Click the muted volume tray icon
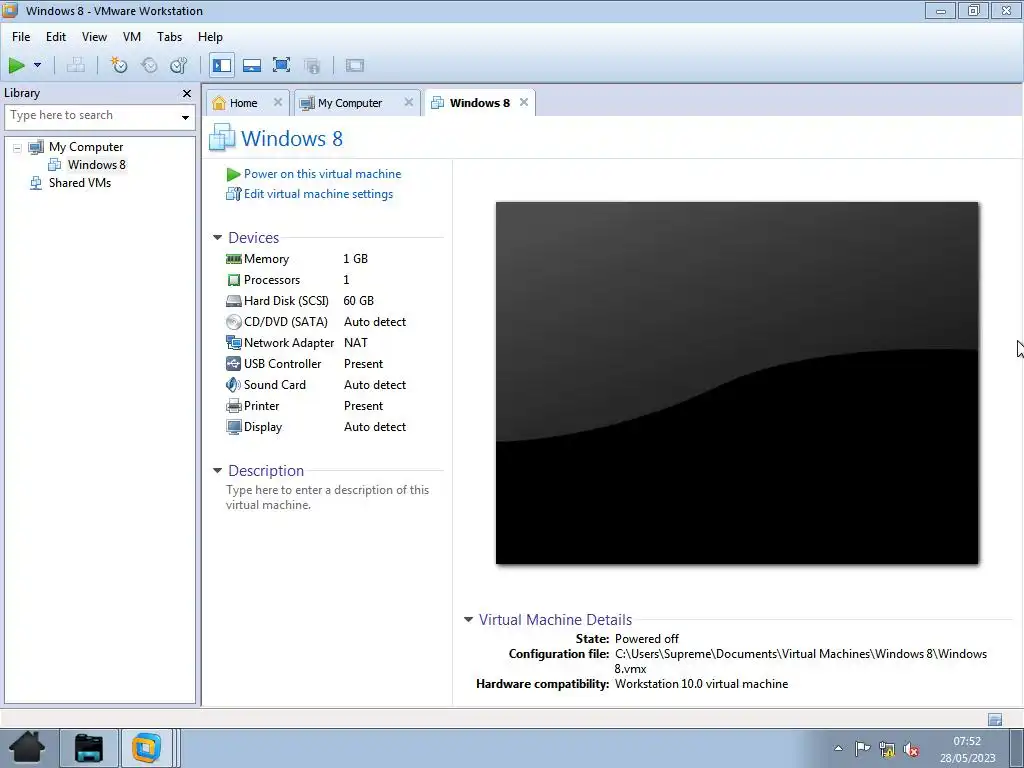1024x768 pixels. [911, 748]
